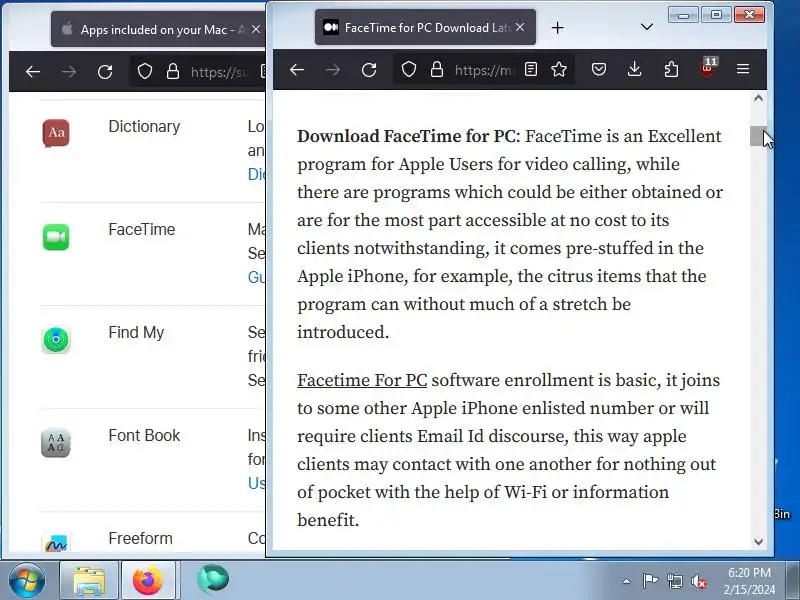Open the Facetime For PC underlined link
Viewport: 800px width, 600px height.
(x=362, y=380)
